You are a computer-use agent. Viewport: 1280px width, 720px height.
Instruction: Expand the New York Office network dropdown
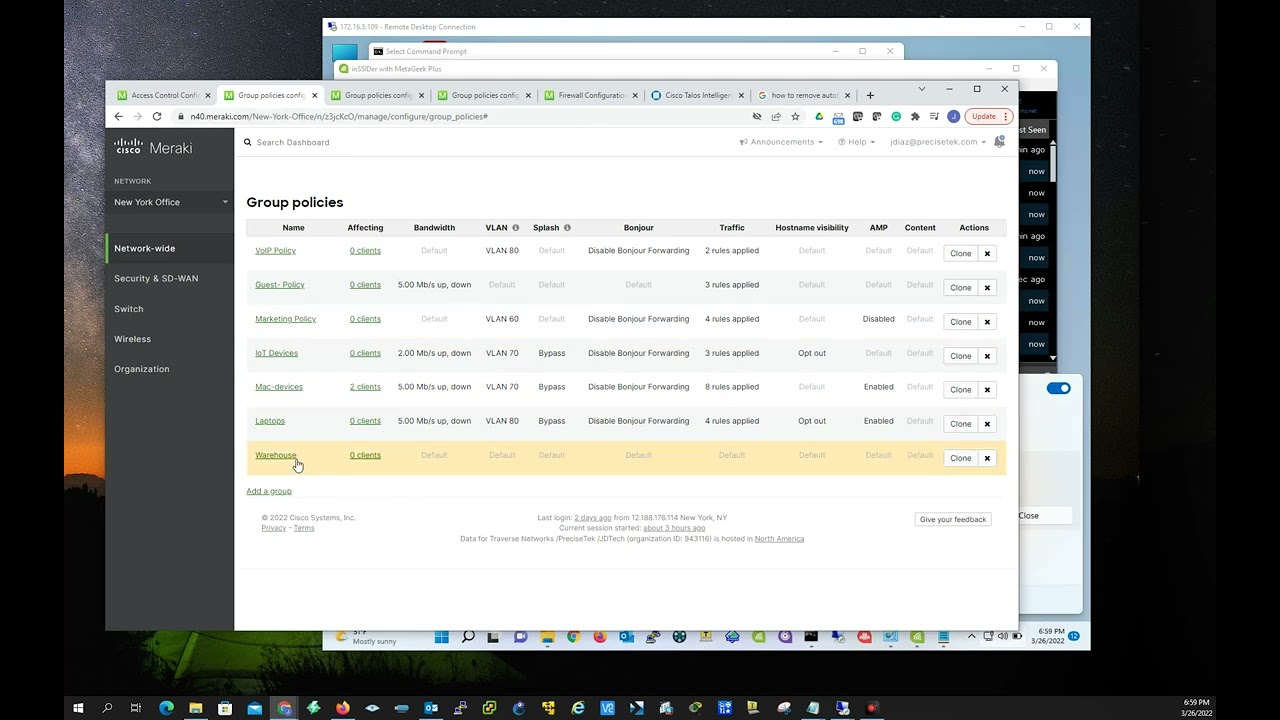(170, 202)
